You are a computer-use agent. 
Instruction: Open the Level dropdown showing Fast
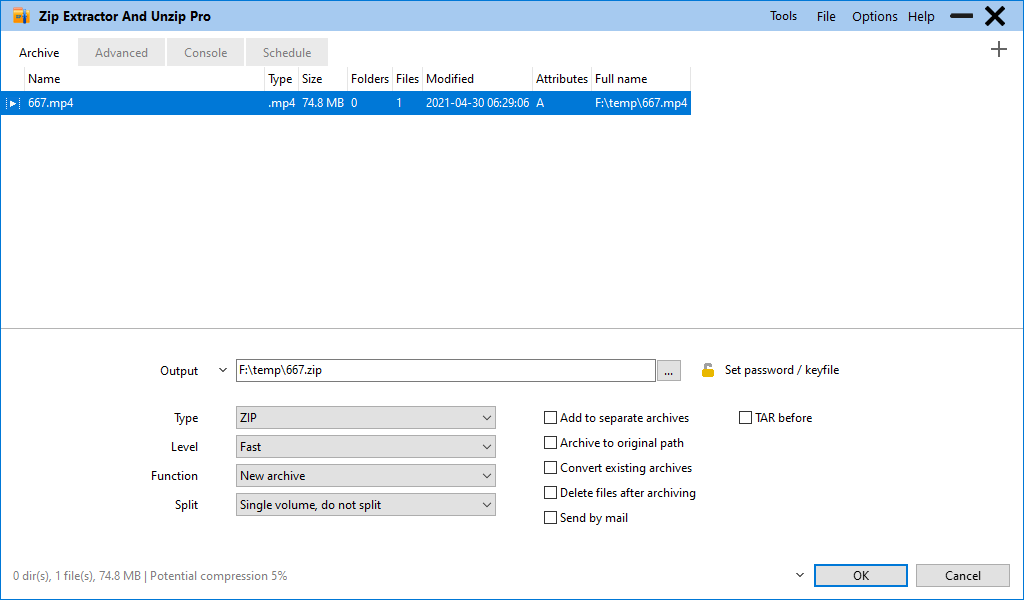click(366, 447)
